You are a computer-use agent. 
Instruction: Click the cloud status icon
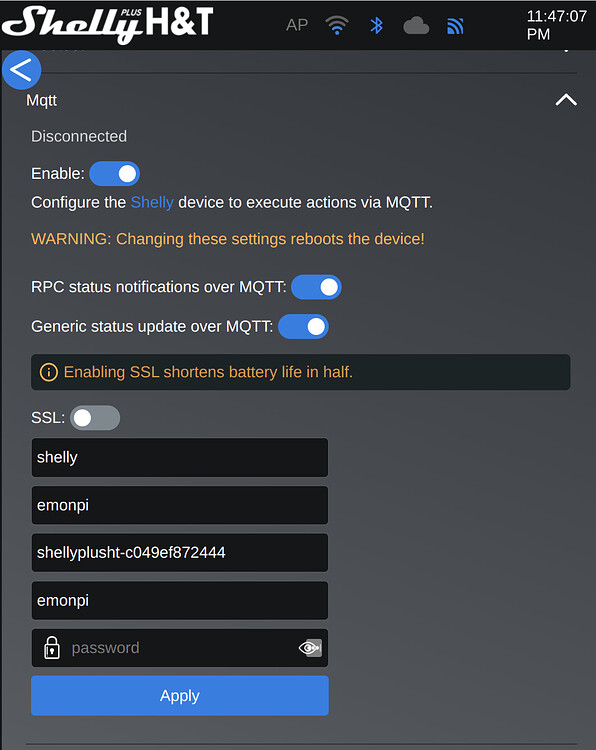(x=416, y=25)
